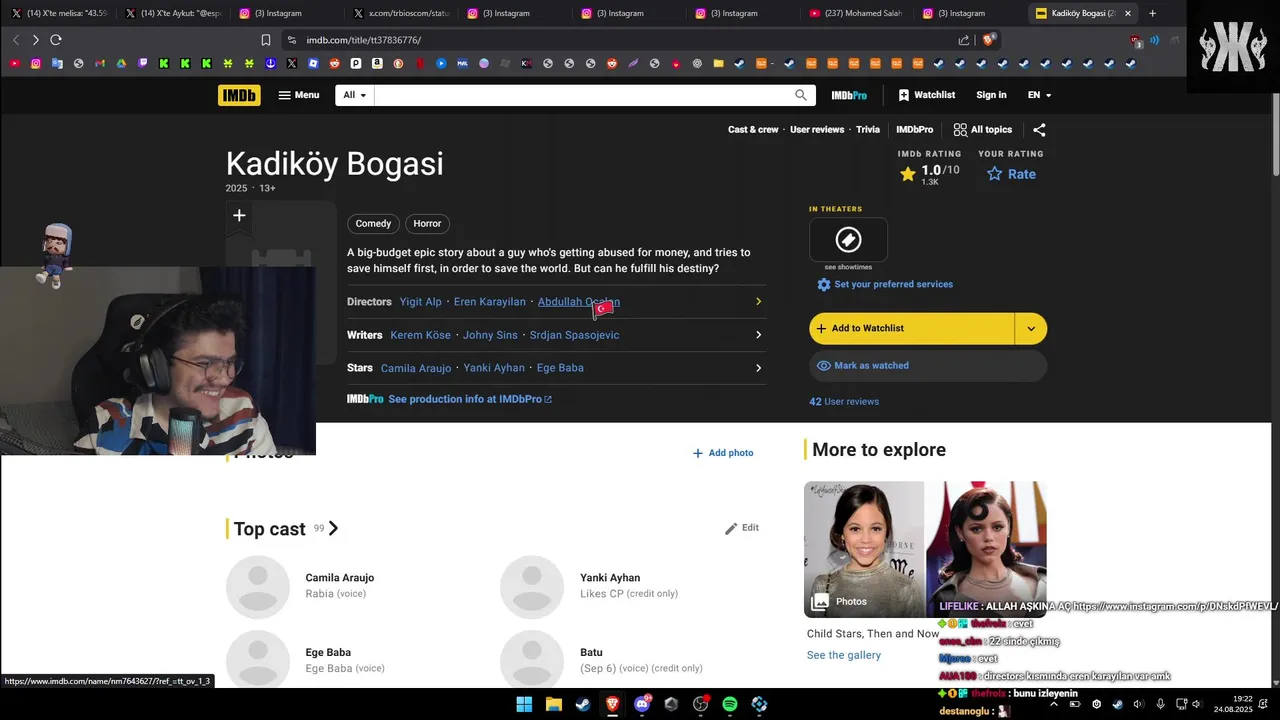Expand the Stars row chevron
This screenshot has height=720, width=1280.
(x=758, y=368)
